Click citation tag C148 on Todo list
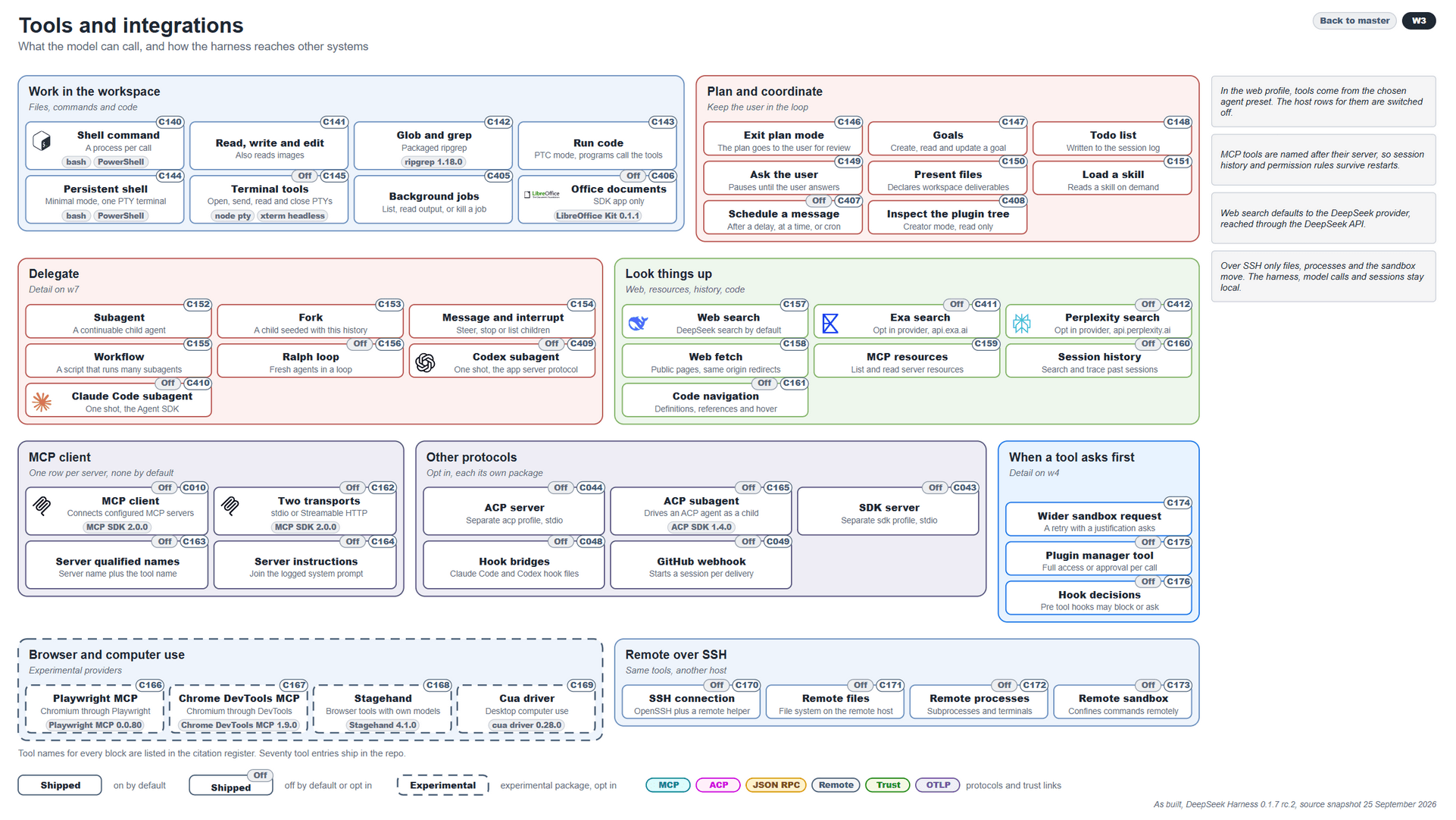1456x820 pixels. tap(1178, 122)
